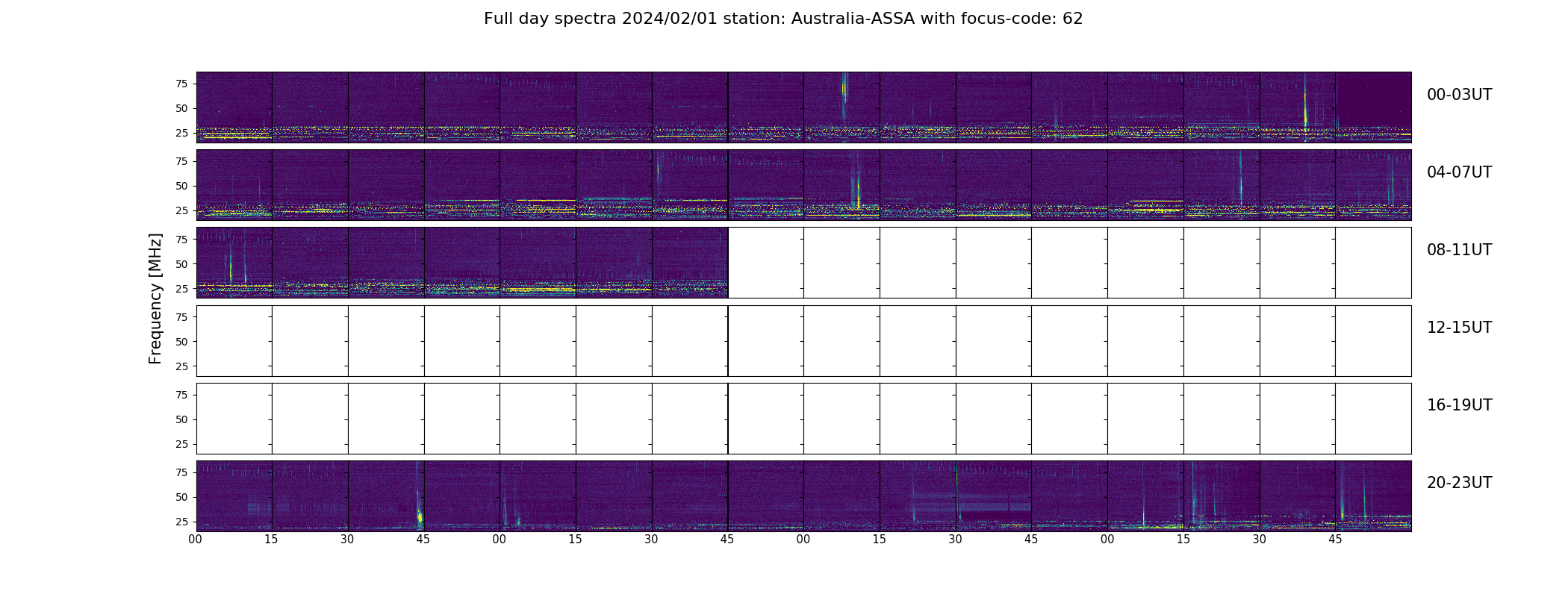This screenshot has width=1568, height=597.
Task: Click the rightmost 45 tick on time axis
Action: [1335, 539]
